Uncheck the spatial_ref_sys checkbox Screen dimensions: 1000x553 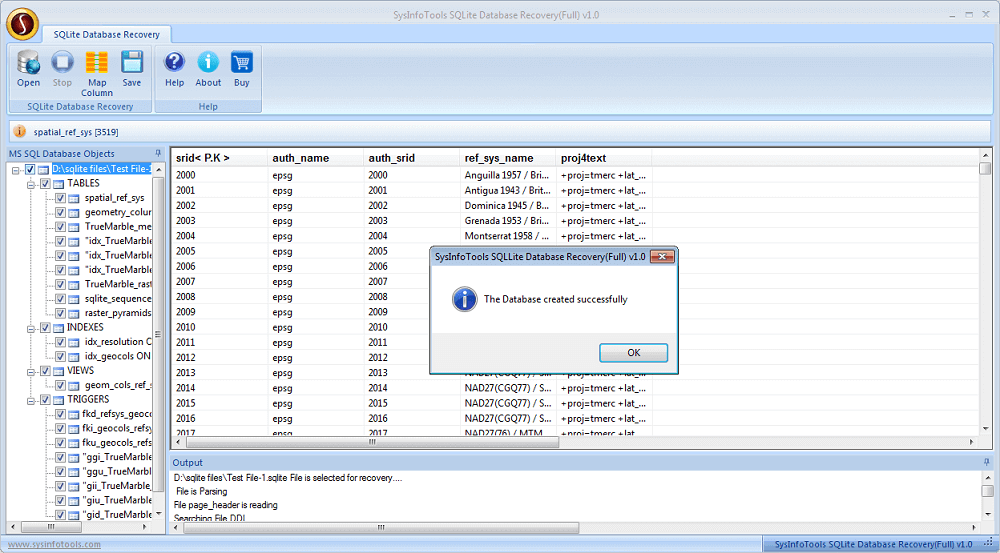[61, 198]
